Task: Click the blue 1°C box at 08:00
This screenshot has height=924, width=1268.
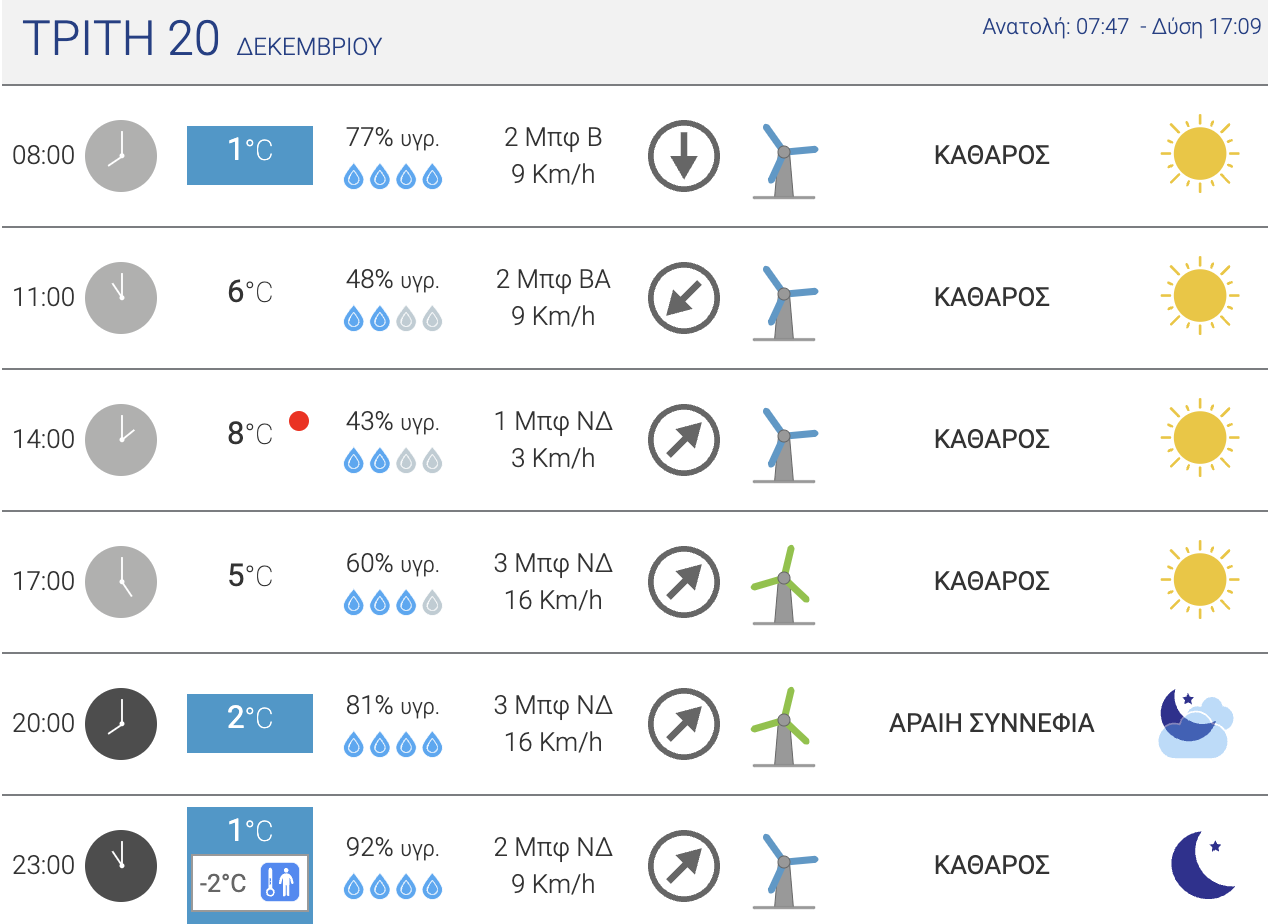Action: tap(250, 155)
